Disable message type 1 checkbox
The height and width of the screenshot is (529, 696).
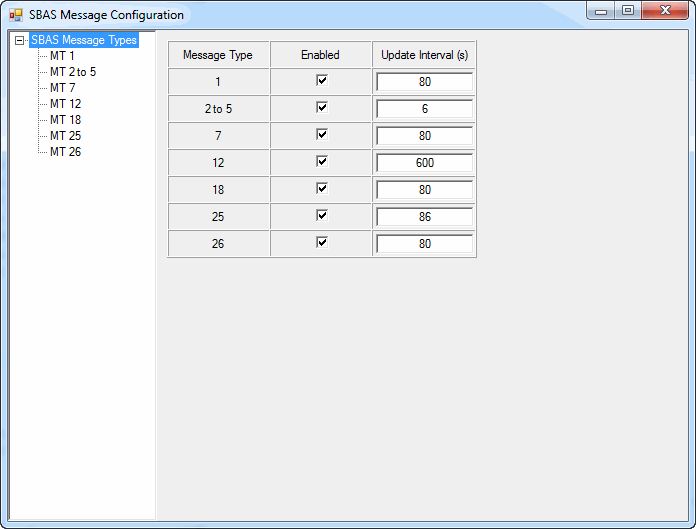[x=322, y=80]
